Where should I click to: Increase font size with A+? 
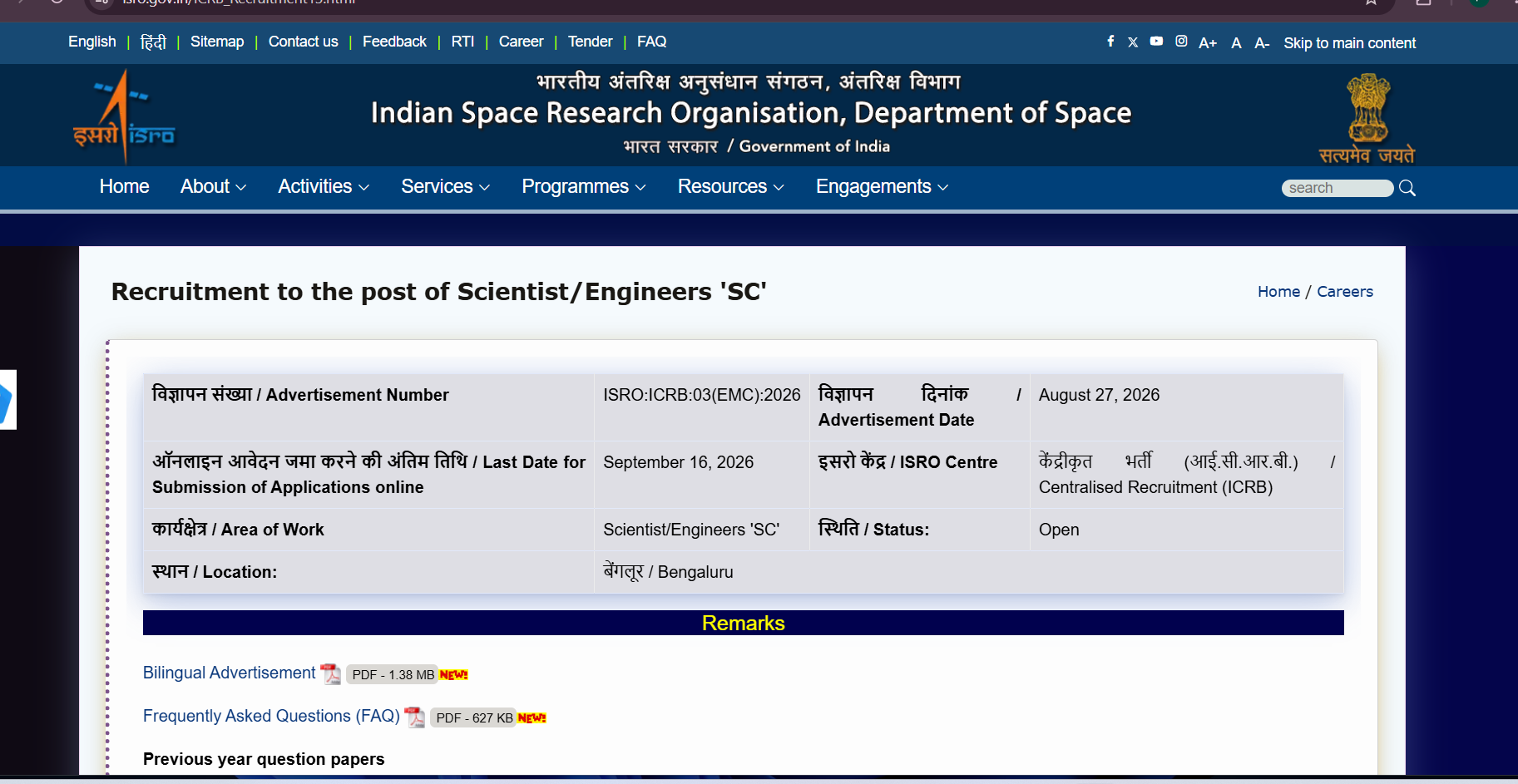tap(1208, 43)
